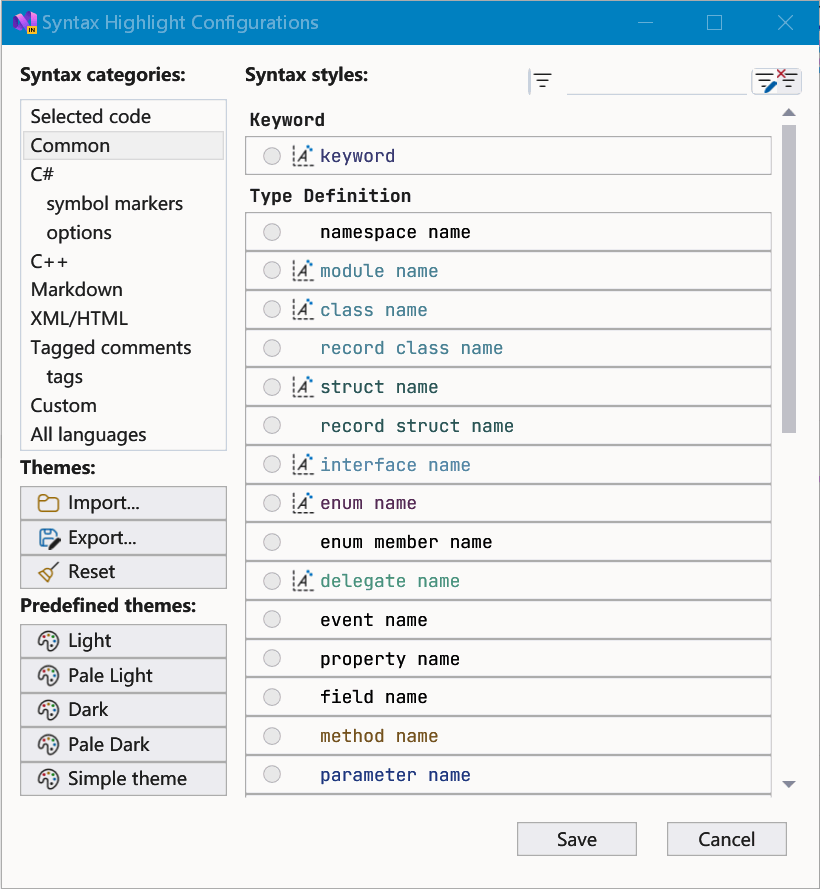Click the style icon beside class name

(x=302, y=310)
